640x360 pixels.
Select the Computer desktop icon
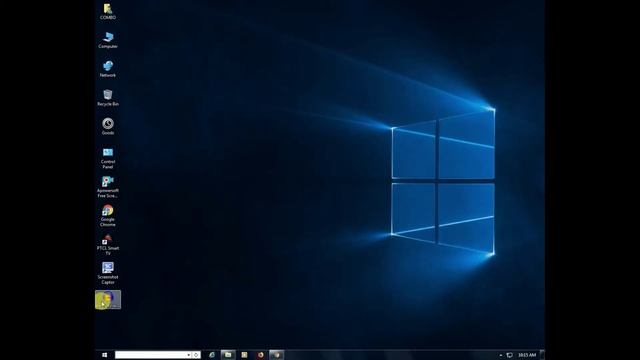pos(108,40)
